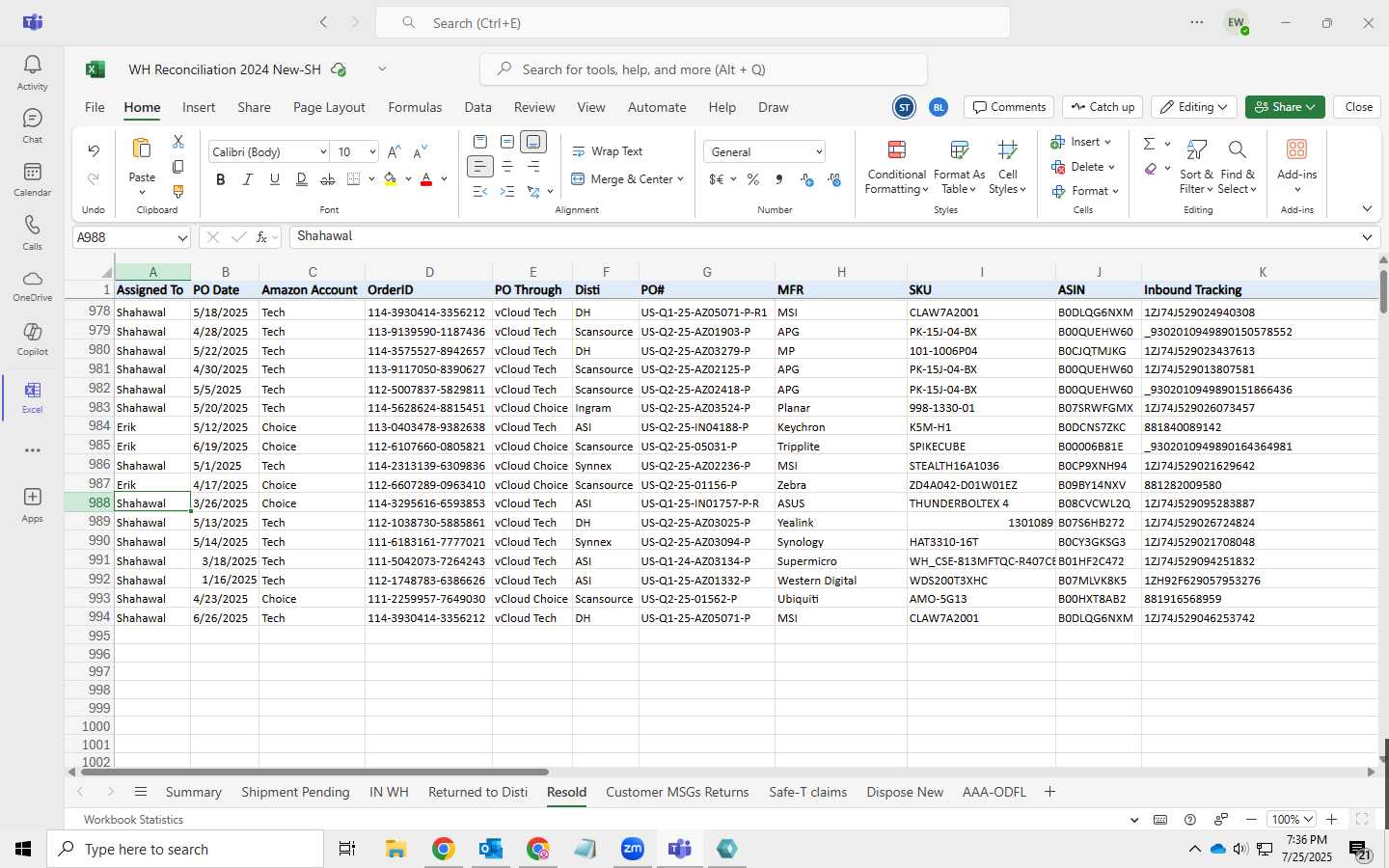Click Workbook Statistics in status bar
Viewport: 1389px width, 868px height.
point(133,820)
